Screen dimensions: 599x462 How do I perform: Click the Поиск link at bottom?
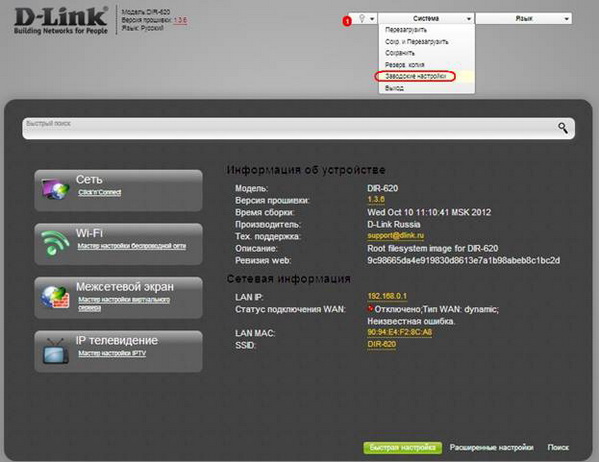coord(558,447)
